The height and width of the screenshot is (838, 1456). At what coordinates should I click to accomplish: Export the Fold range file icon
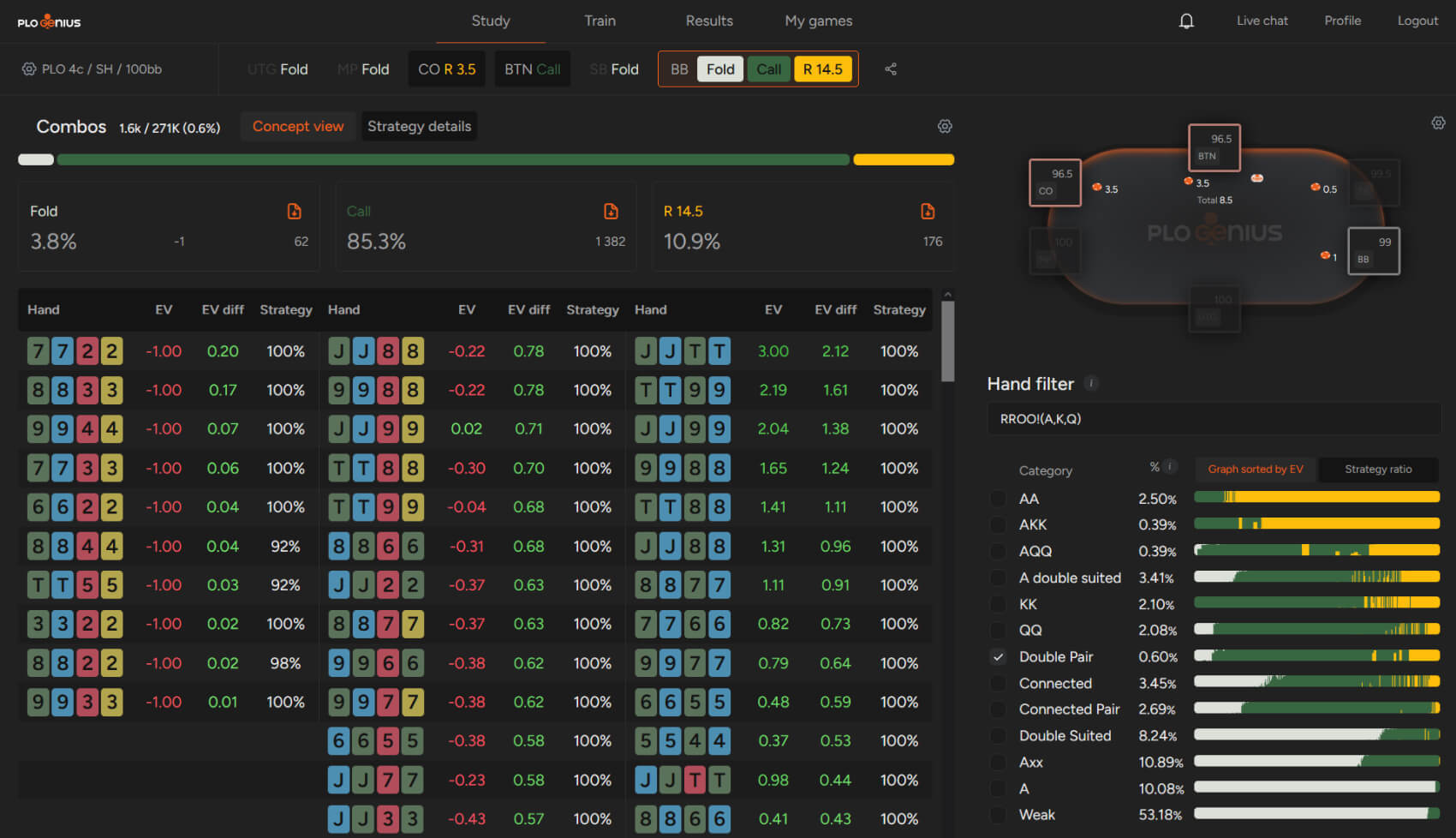294,212
